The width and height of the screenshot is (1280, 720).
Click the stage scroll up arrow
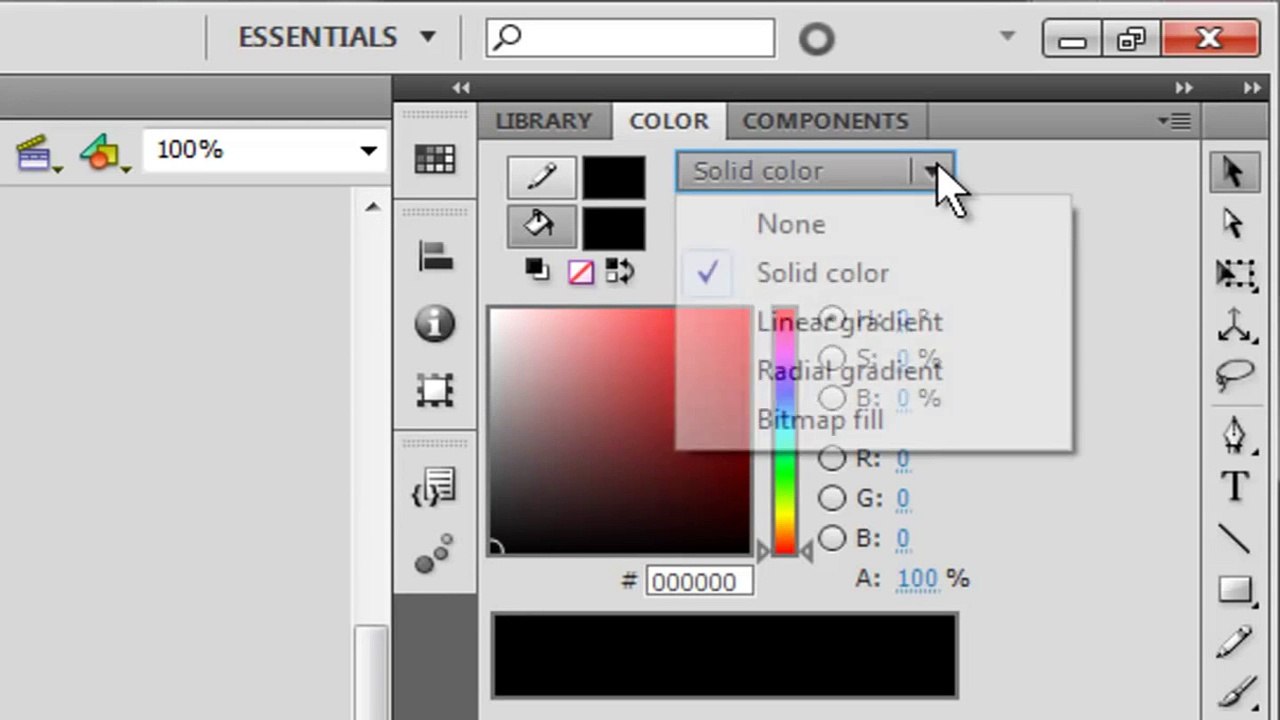[x=372, y=208]
